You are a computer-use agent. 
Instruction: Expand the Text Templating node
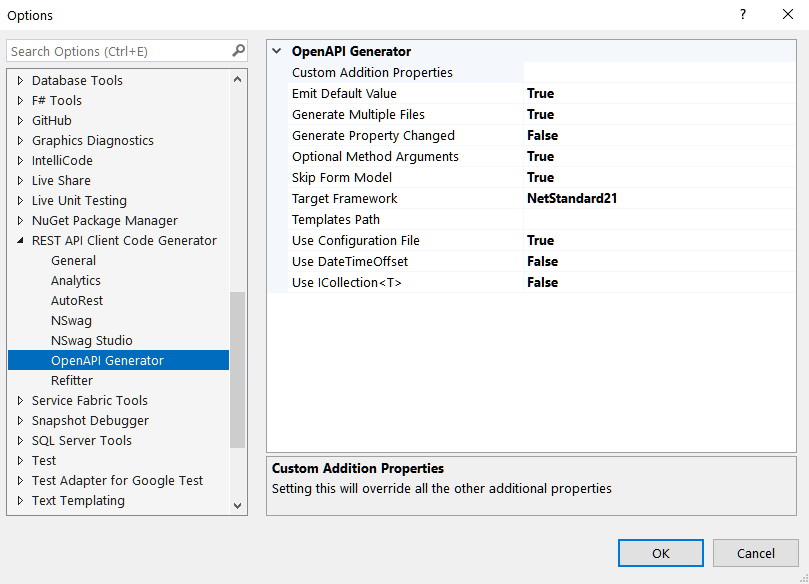pyautogui.click(x=20, y=500)
